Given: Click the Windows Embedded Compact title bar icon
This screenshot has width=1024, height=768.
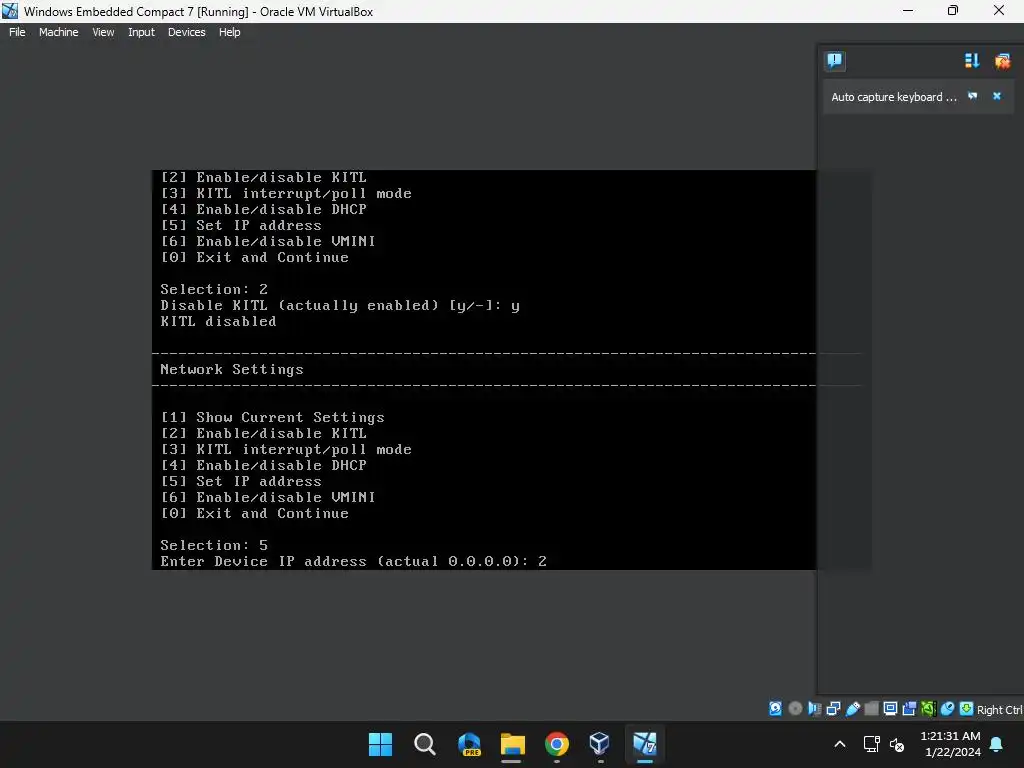Looking at the screenshot, I should 10,11.
